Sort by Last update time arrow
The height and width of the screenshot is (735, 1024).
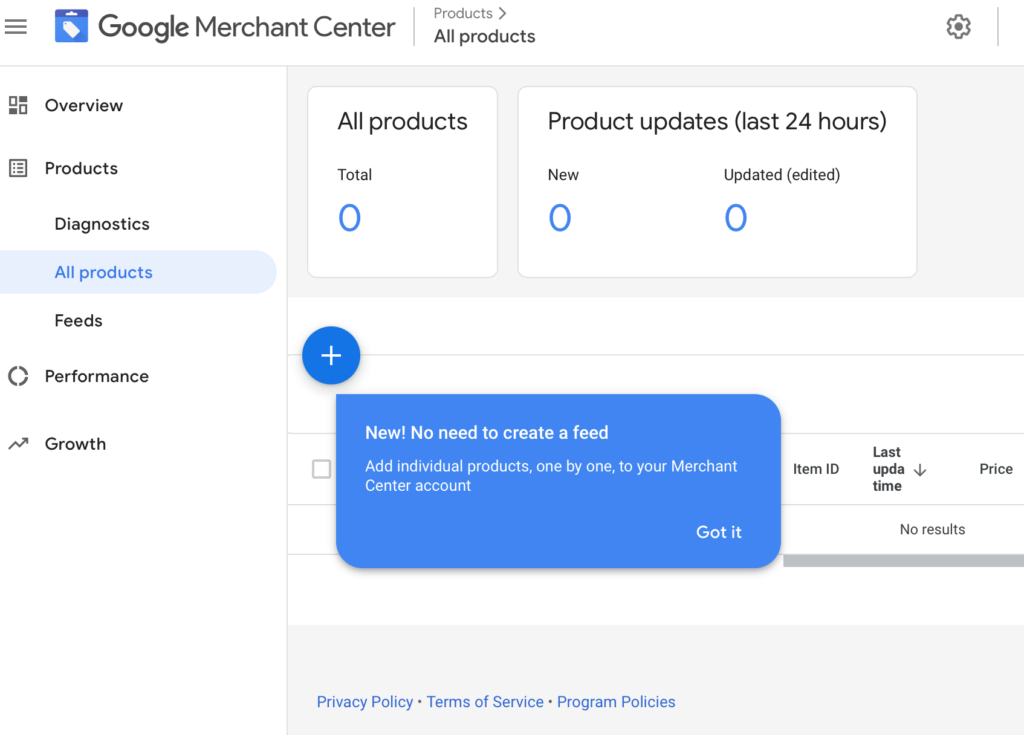pos(920,470)
